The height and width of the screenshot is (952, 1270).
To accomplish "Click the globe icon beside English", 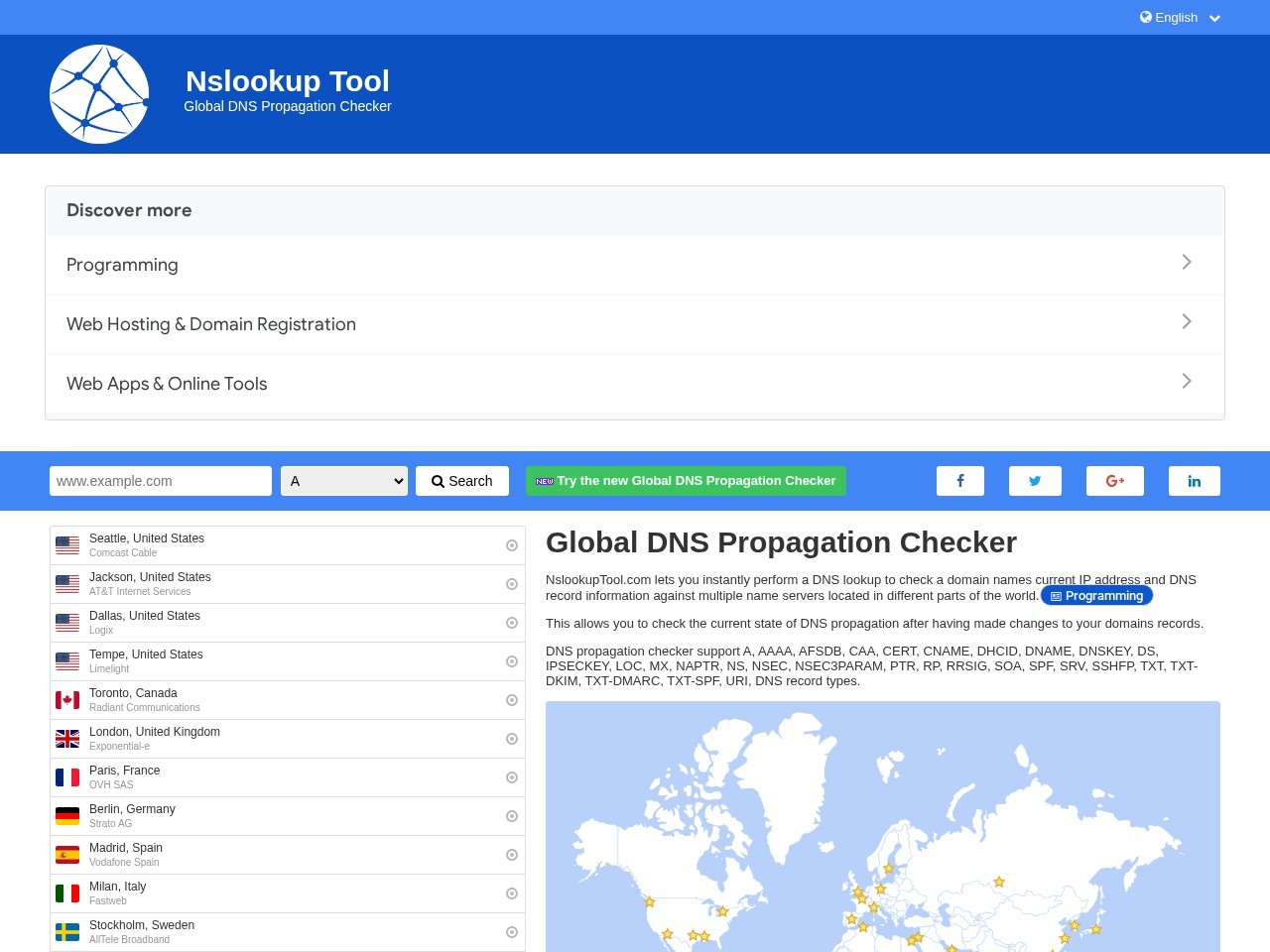I will (x=1146, y=17).
